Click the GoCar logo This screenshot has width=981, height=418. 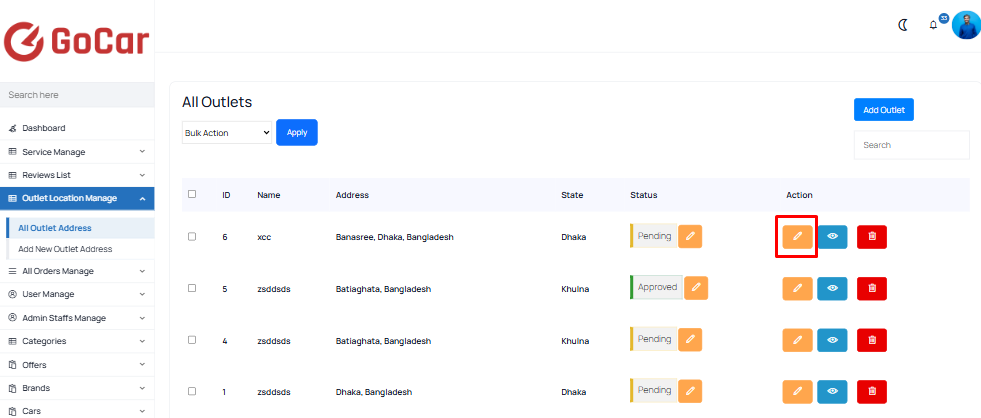(x=76, y=41)
